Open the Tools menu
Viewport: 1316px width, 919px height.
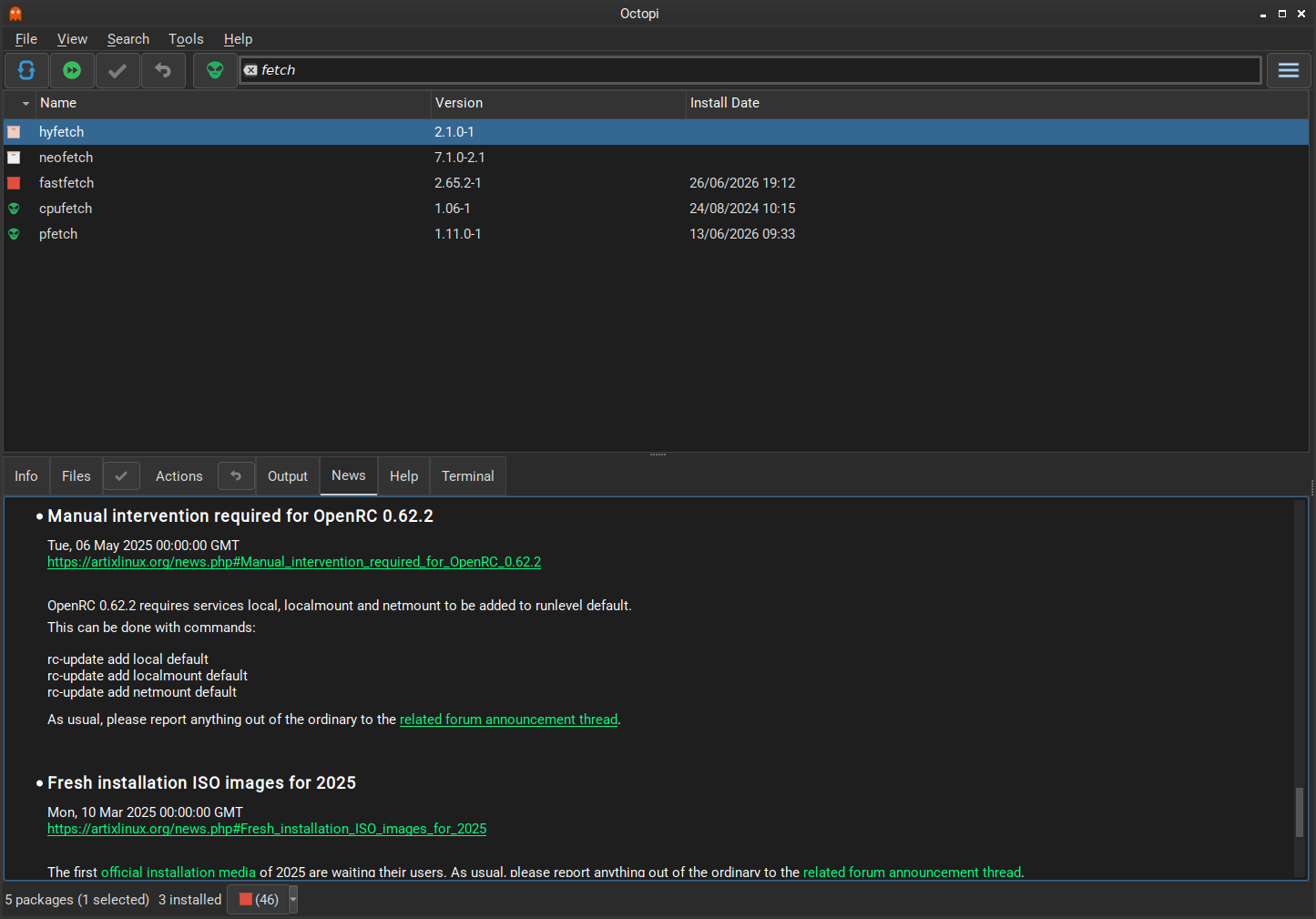click(x=186, y=39)
